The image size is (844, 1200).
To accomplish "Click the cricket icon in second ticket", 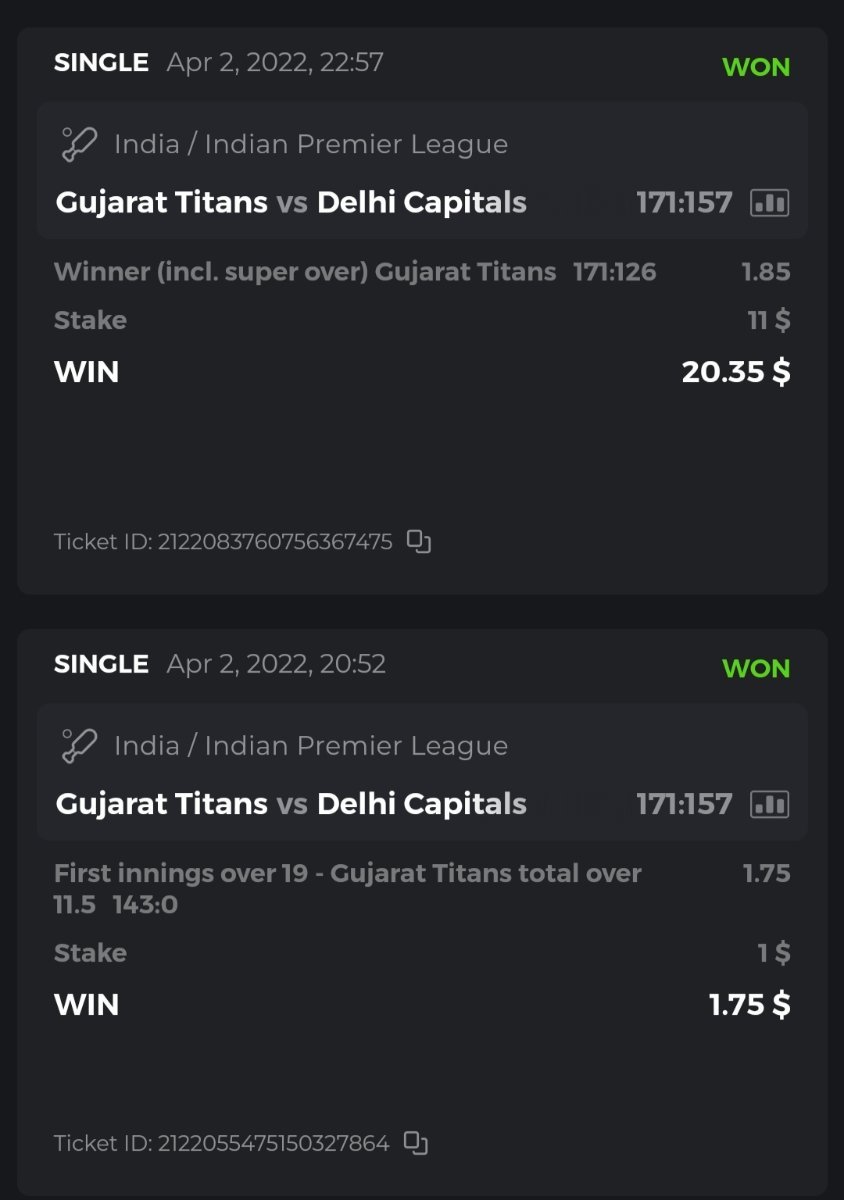I will pyautogui.click(x=78, y=745).
